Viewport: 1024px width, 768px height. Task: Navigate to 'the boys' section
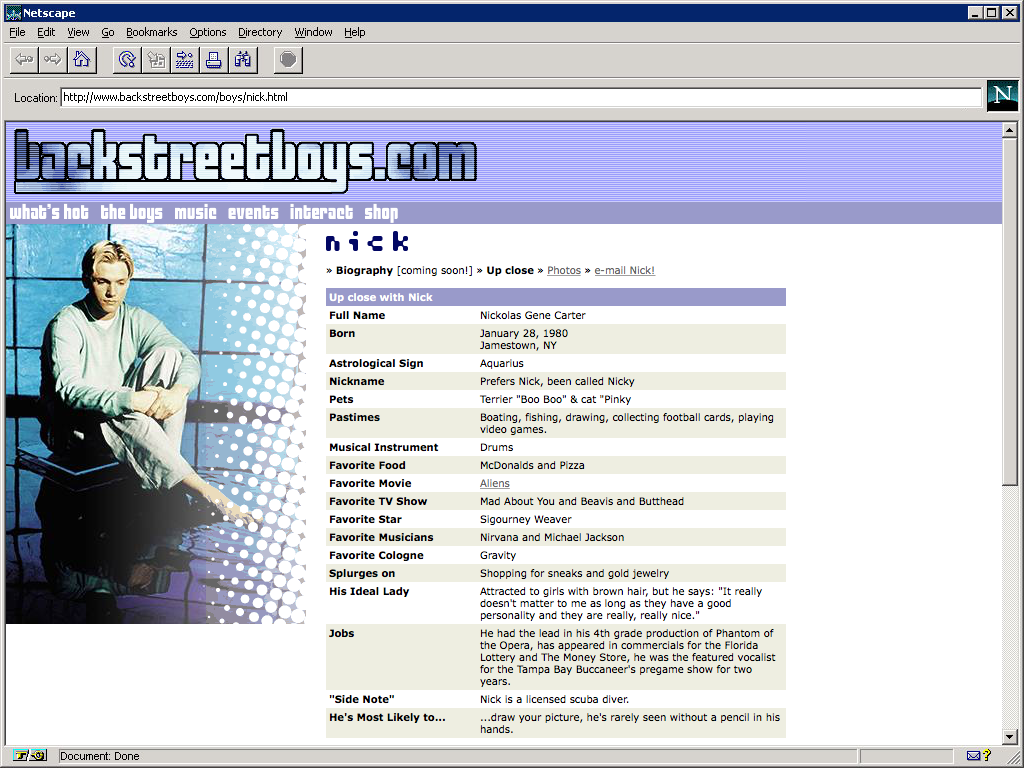131,212
